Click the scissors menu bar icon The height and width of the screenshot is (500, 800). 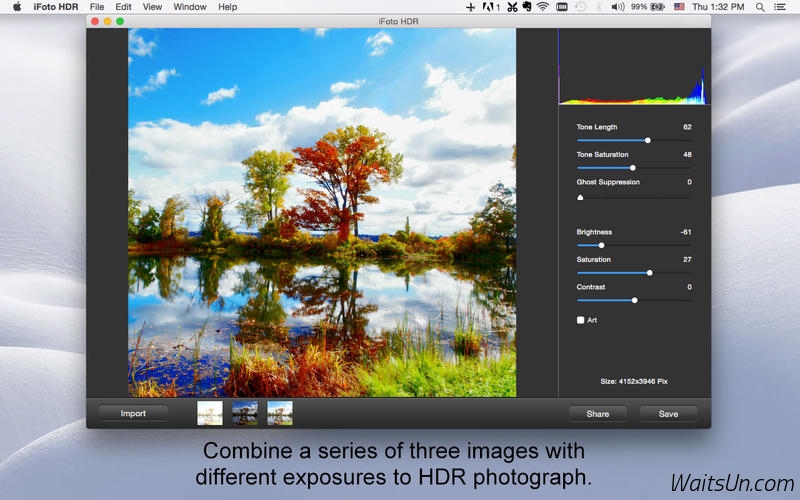coord(512,7)
